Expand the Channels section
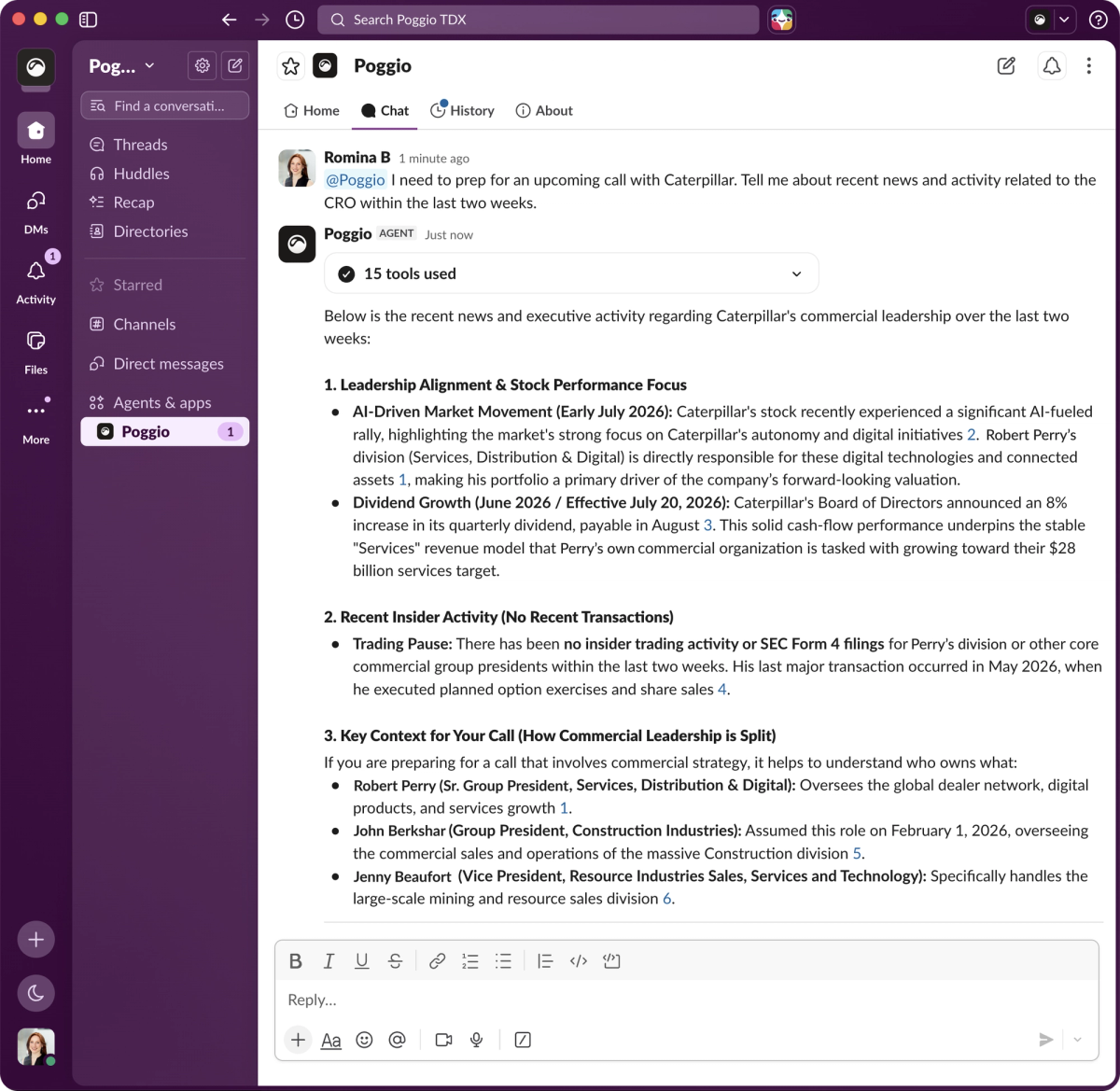 (144, 324)
